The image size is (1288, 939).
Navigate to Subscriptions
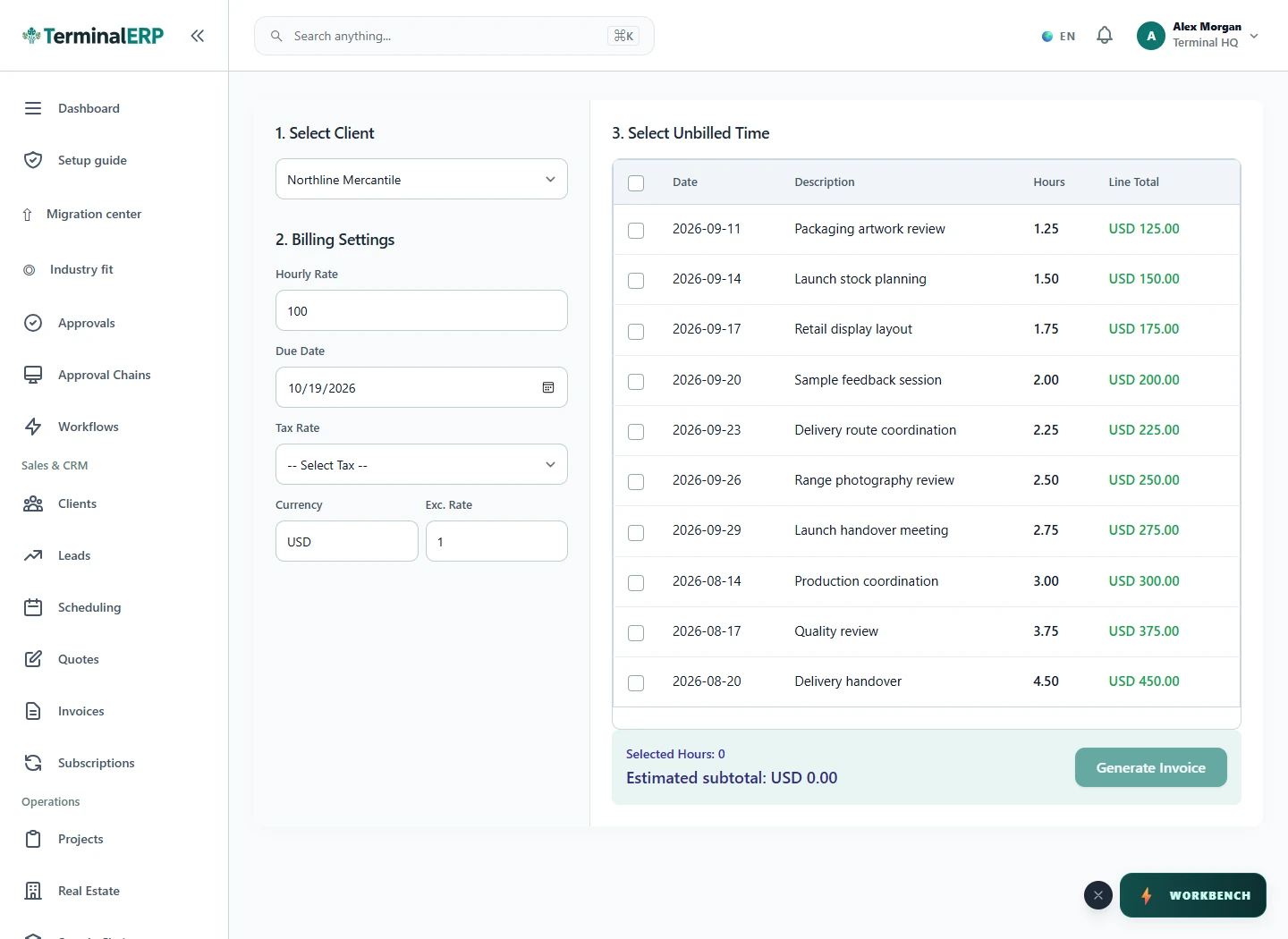pyautogui.click(x=97, y=763)
